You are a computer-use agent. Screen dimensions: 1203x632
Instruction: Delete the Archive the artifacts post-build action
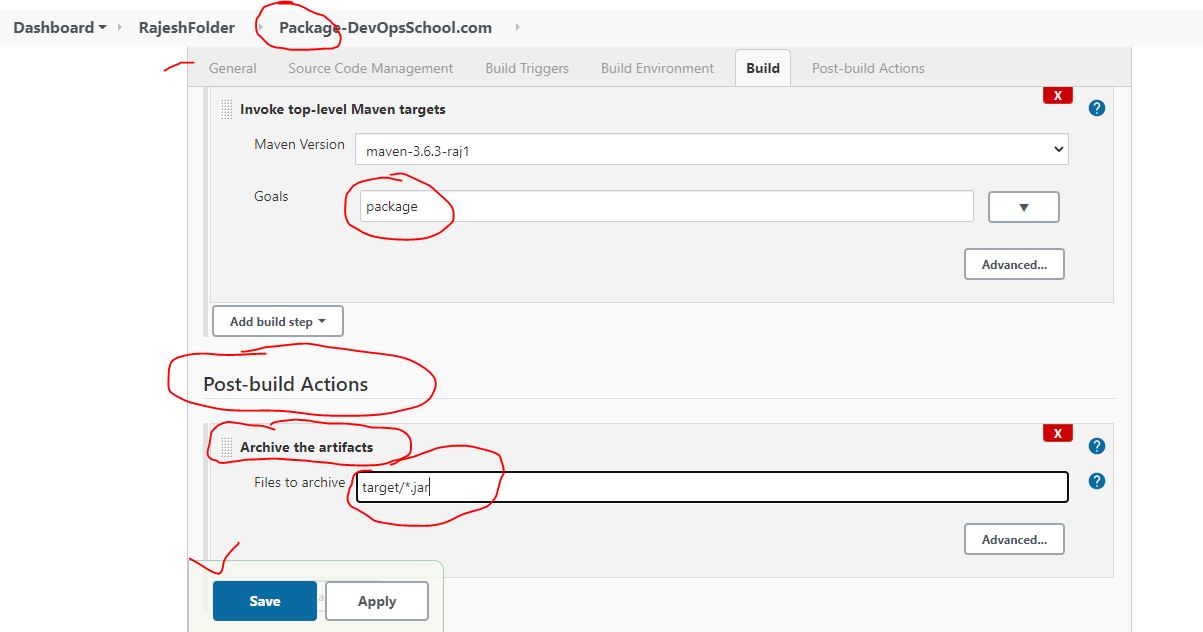coord(1057,432)
